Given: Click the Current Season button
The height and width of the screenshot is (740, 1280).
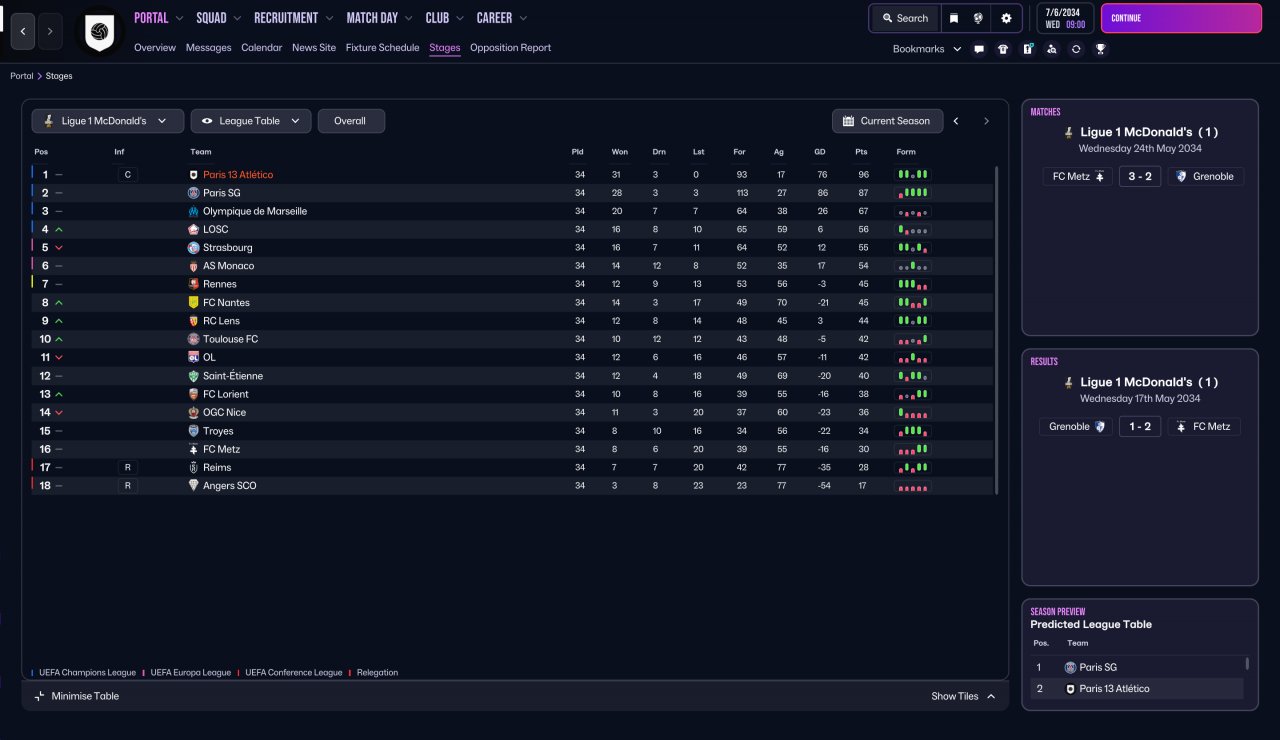Looking at the screenshot, I should coord(887,121).
